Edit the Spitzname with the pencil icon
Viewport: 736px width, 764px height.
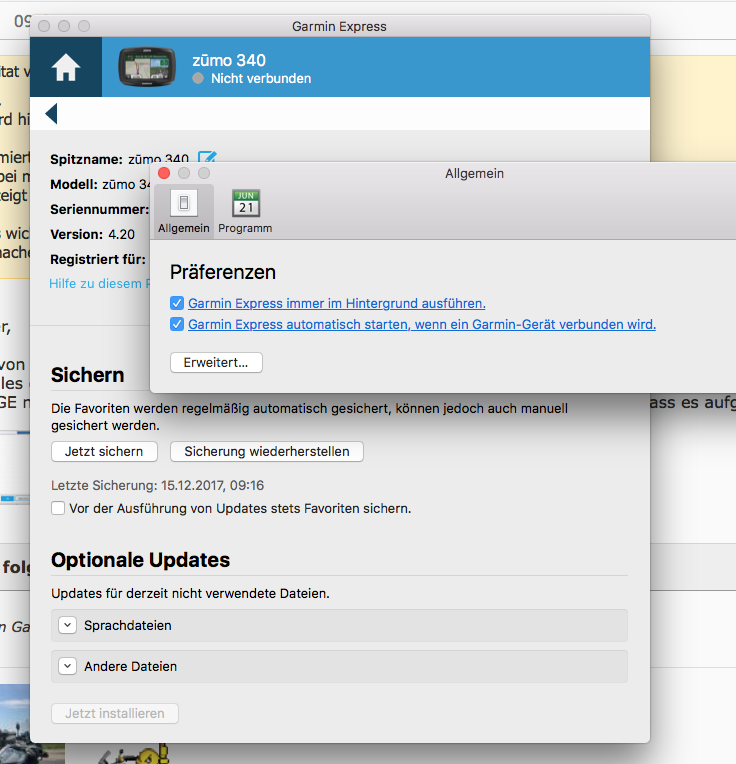(x=207, y=157)
